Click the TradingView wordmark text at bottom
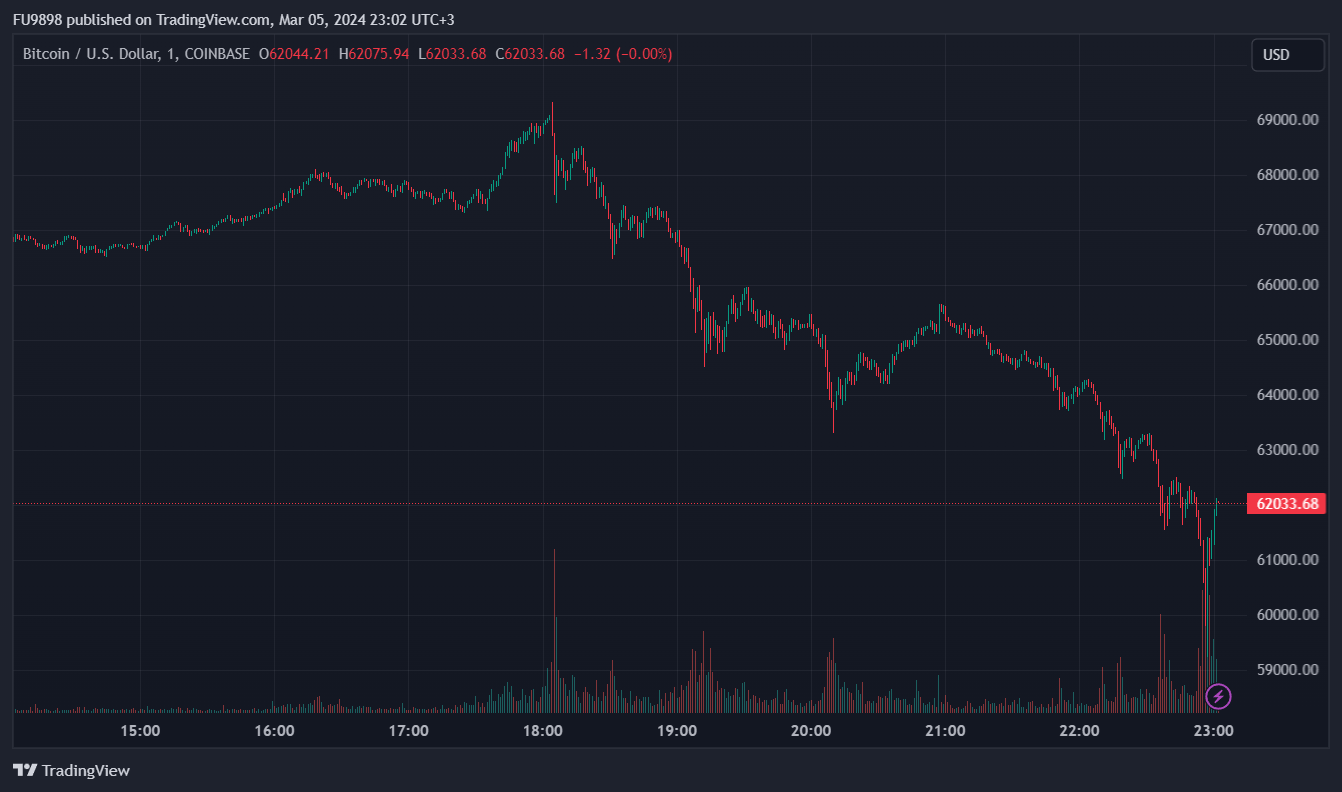Image resolution: width=1342 pixels, height=792 pixels. (x=86, y=771)
